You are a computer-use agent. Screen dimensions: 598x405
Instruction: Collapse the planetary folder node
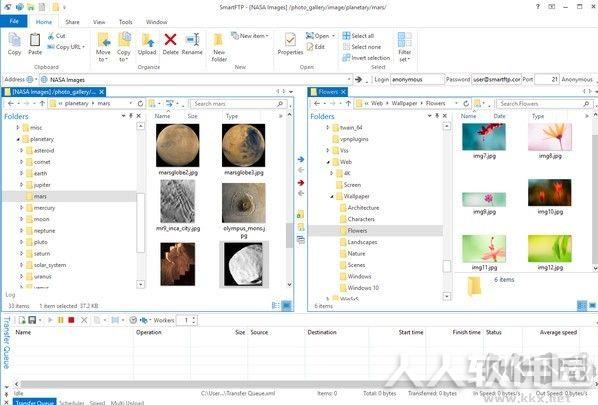coord(18,139)
